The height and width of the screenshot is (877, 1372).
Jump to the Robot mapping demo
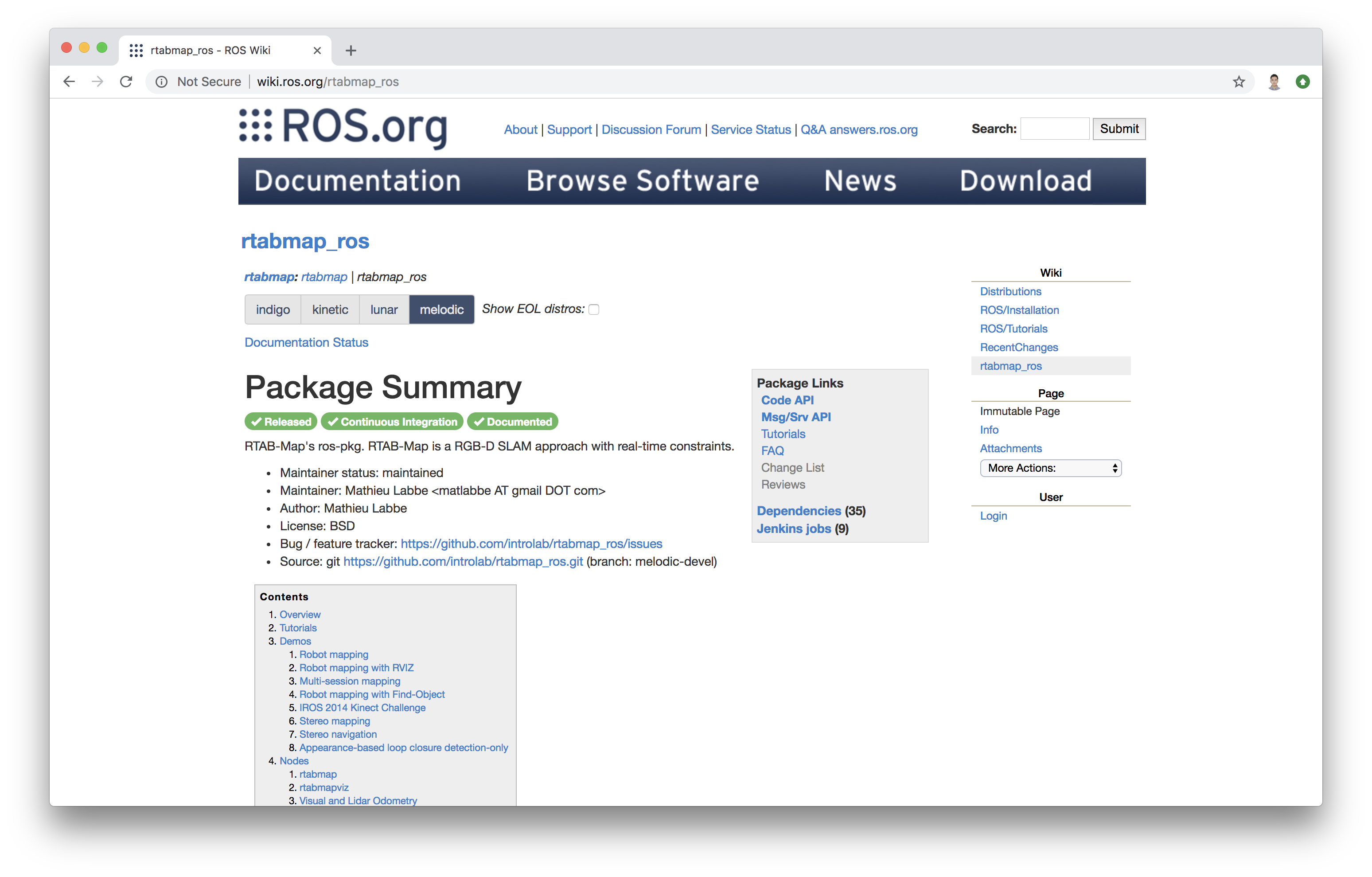pos(334,654)
